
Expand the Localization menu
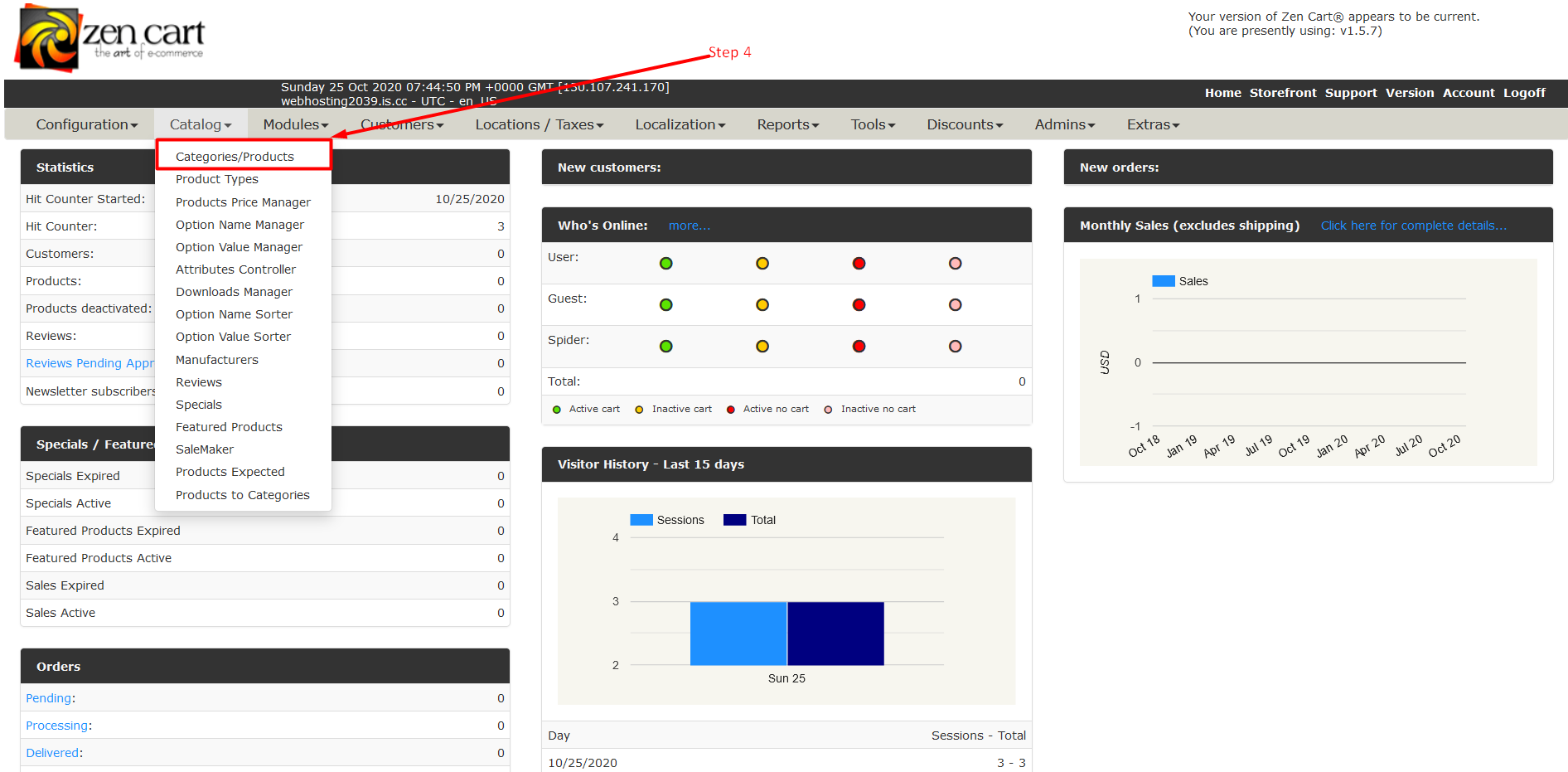click(x=680, y=124)
